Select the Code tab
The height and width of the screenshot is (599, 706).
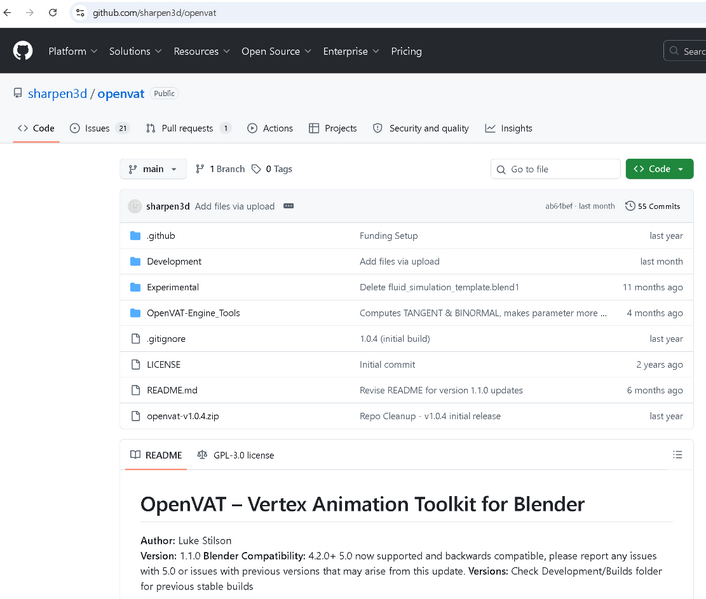36,128
